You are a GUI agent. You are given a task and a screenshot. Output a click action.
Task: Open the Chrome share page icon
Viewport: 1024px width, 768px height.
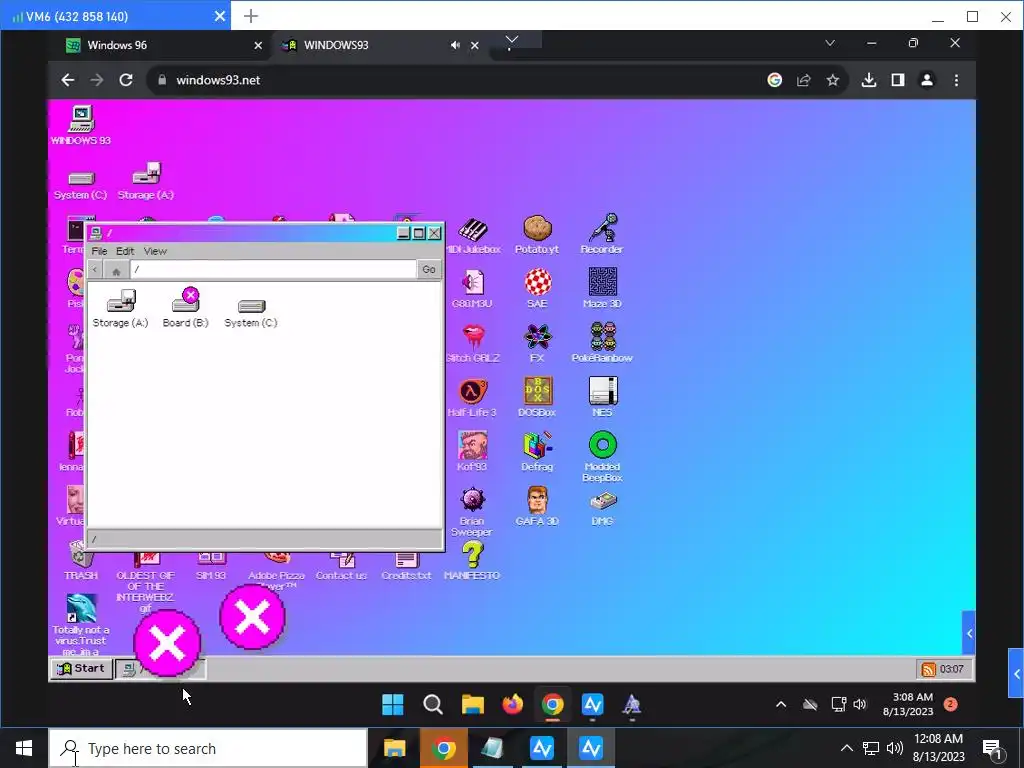click(x=804, y=80)
